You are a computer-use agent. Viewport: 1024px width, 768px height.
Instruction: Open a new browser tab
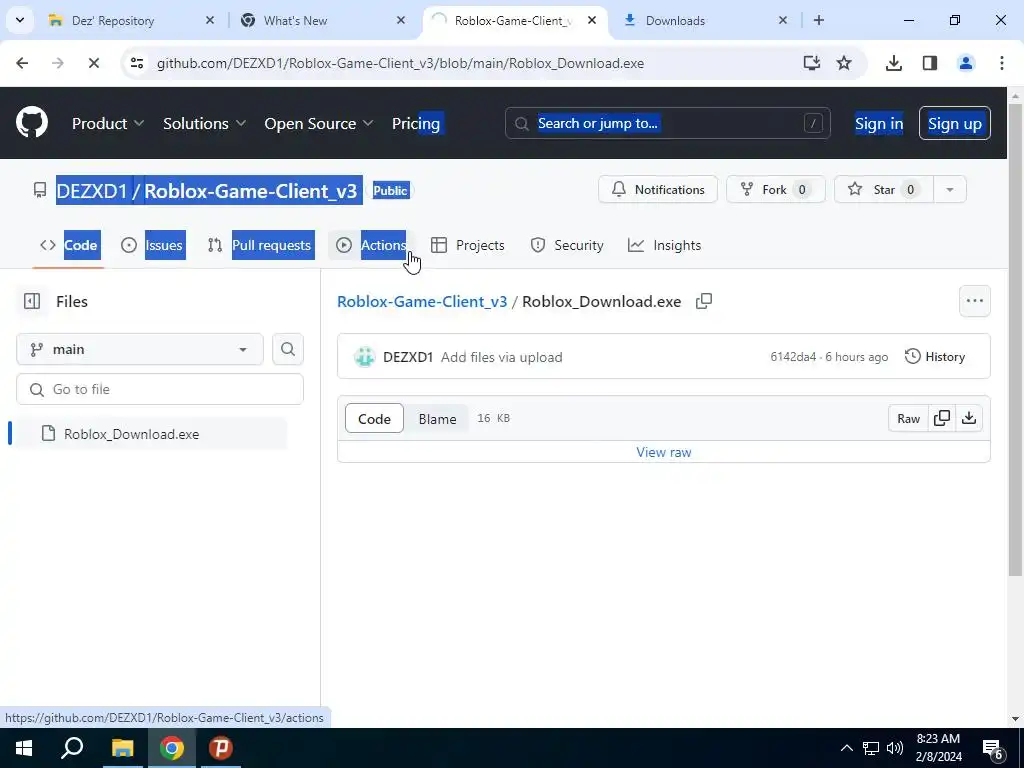[x=818, y=20]
